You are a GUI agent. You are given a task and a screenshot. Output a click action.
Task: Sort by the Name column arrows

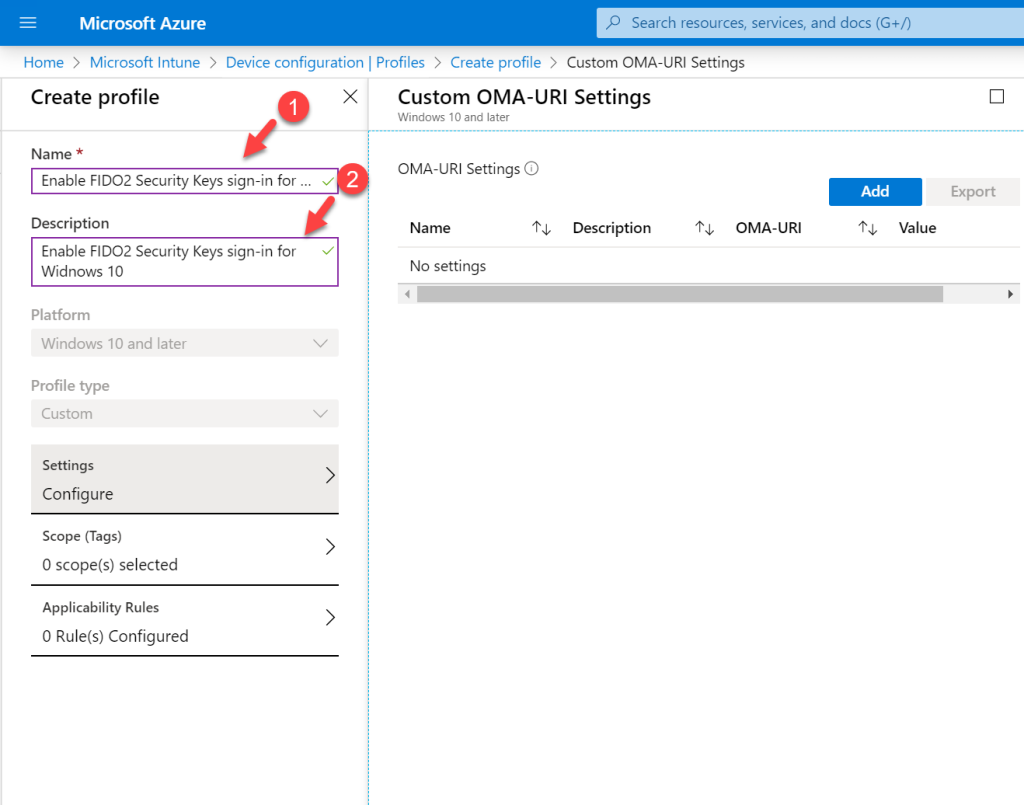click(541, 228)
